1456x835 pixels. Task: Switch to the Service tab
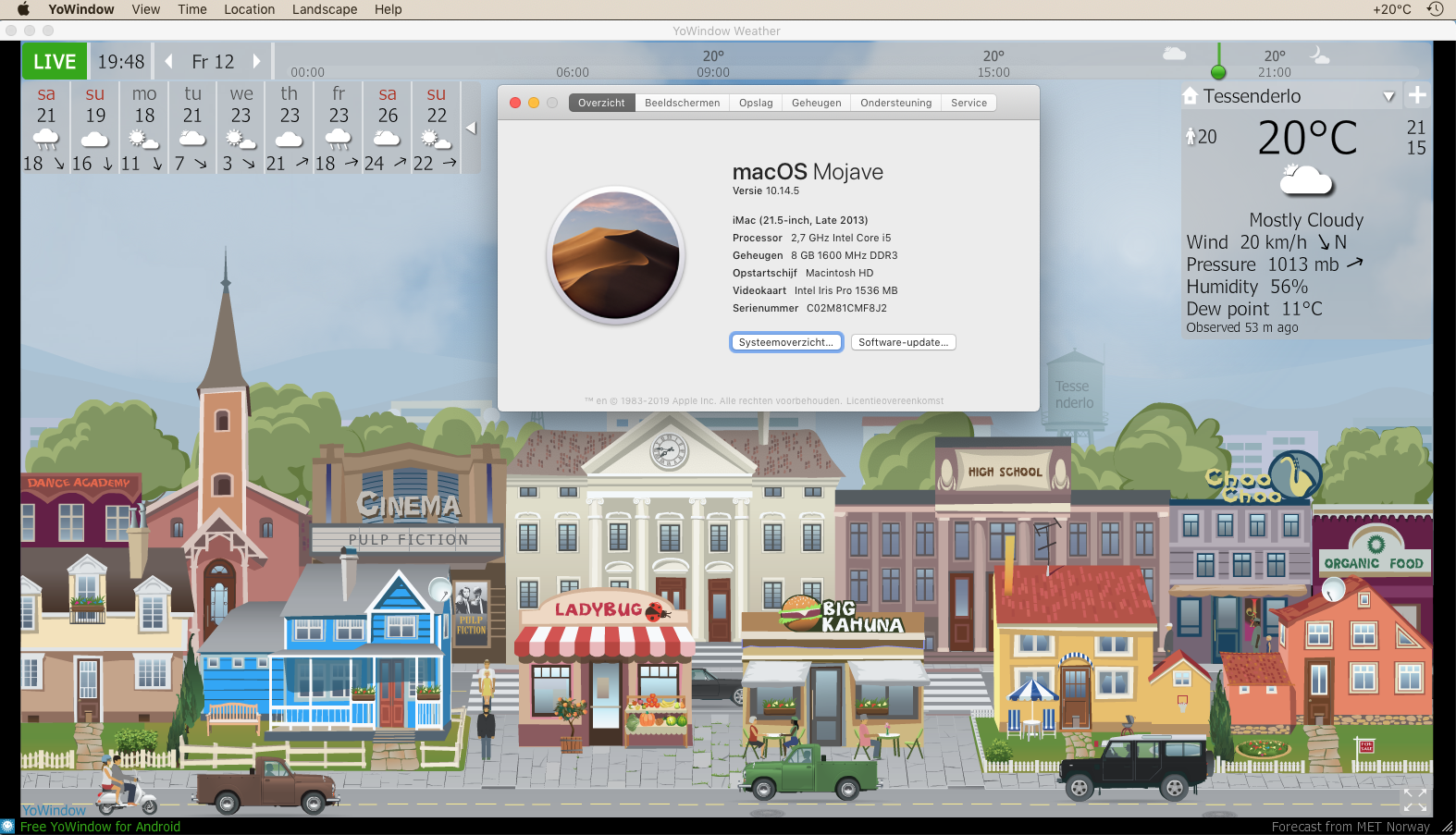pyautogui.click(x=969, y=103)
